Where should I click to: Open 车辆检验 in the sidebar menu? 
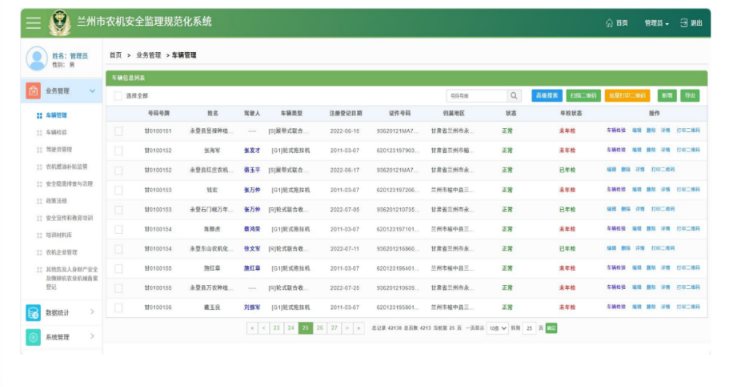pyautogui.click(x=56, y=133)
